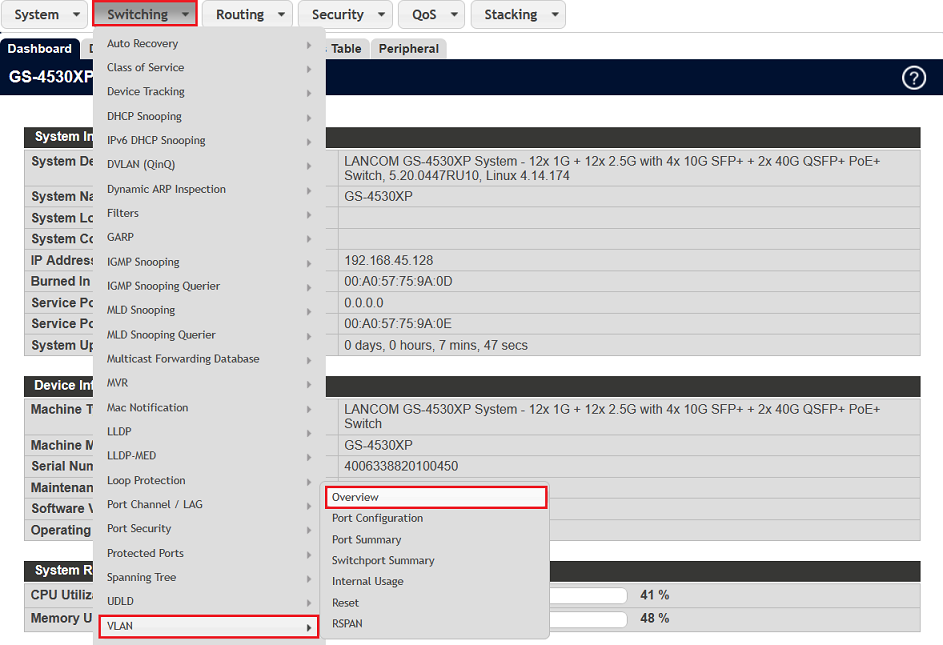
Task: Click RSPAN in the VLAN submenu
Action: (347, 623)
